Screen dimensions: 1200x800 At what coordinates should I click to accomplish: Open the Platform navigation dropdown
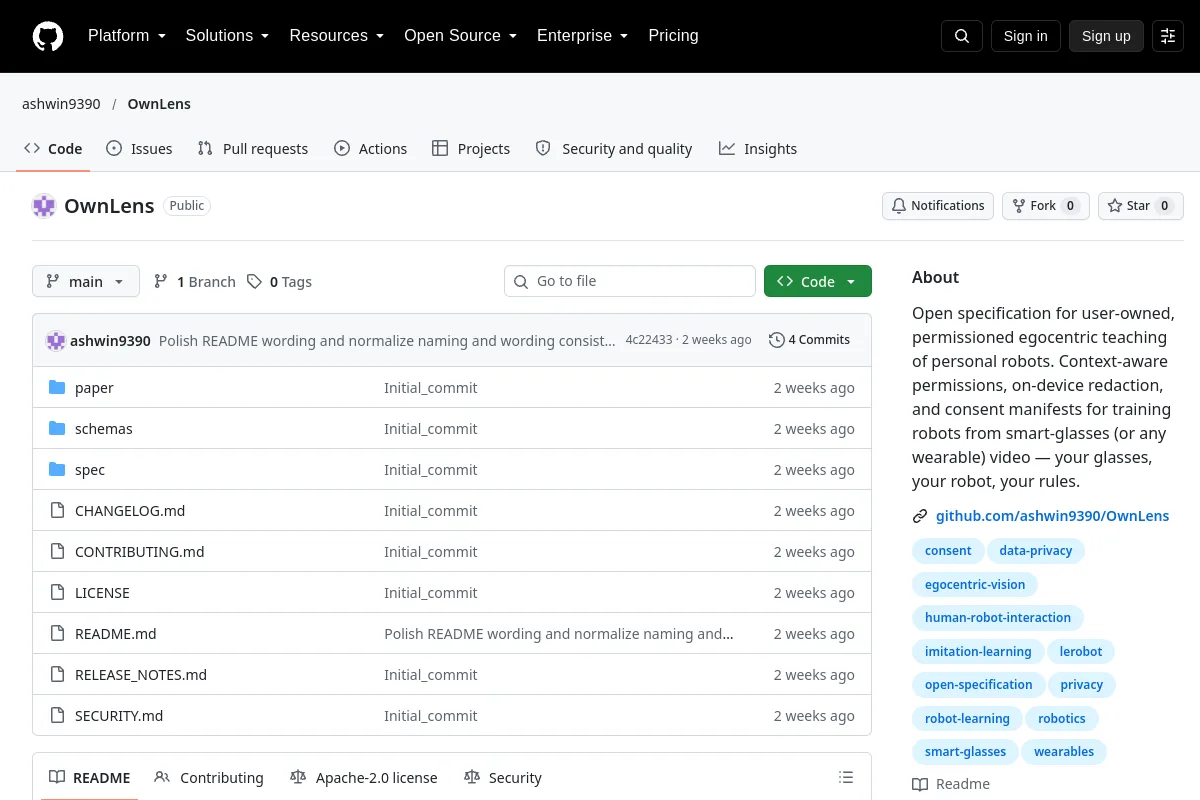pos(127,36)
